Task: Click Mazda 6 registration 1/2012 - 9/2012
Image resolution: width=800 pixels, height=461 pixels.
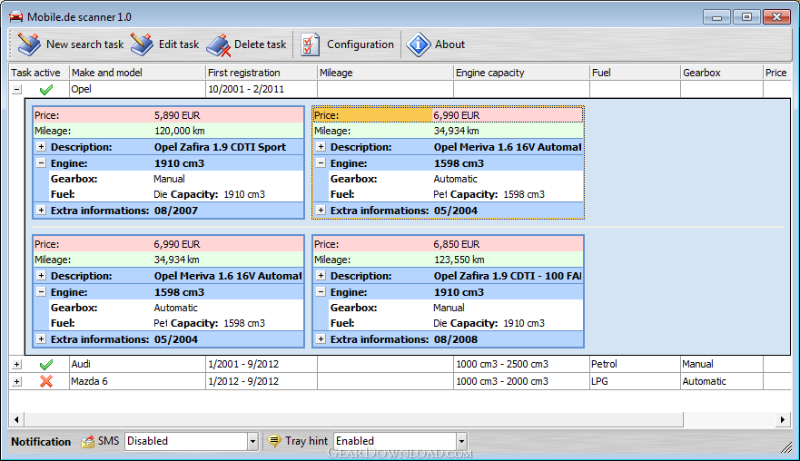Action: (243, 381)
